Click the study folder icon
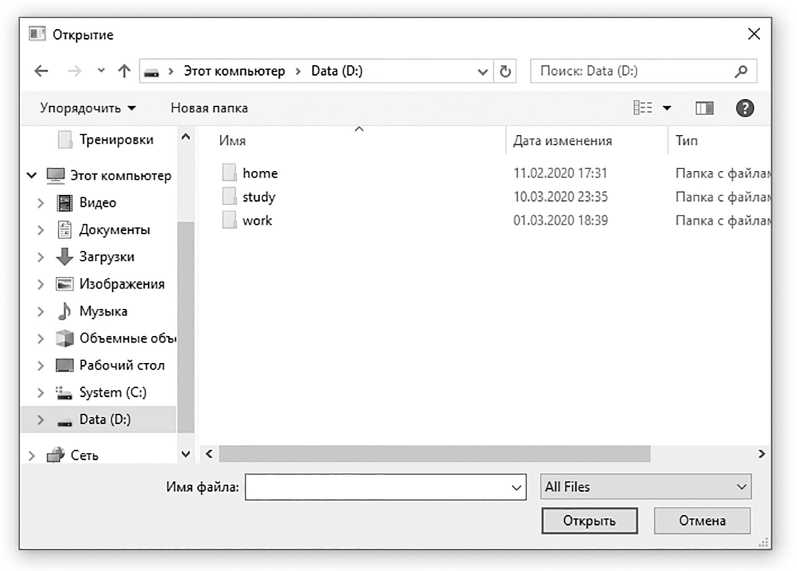 (229, 196)
